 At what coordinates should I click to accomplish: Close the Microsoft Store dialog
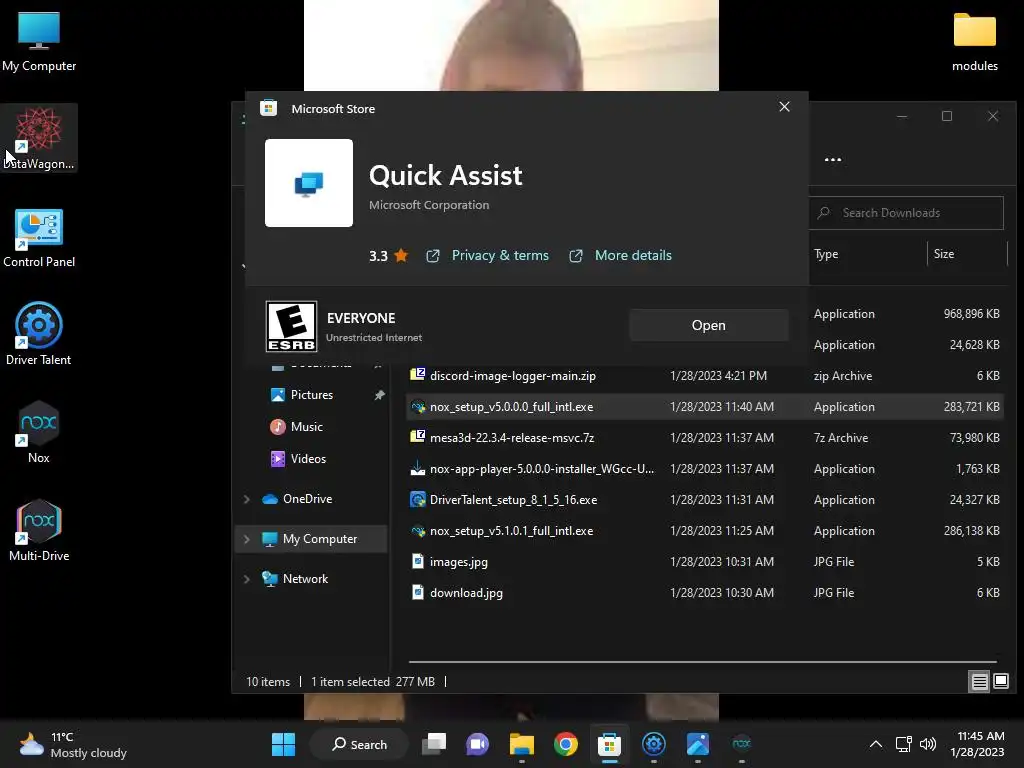click(784, 107)
